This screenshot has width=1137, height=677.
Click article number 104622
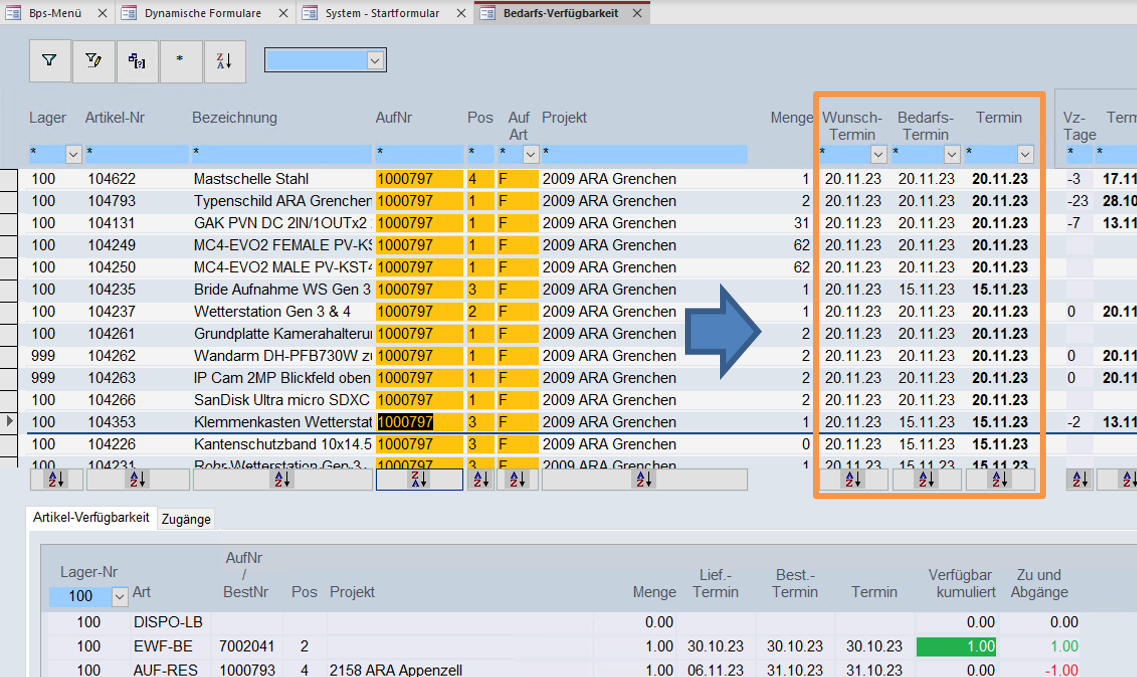click(x=112, y=179)
